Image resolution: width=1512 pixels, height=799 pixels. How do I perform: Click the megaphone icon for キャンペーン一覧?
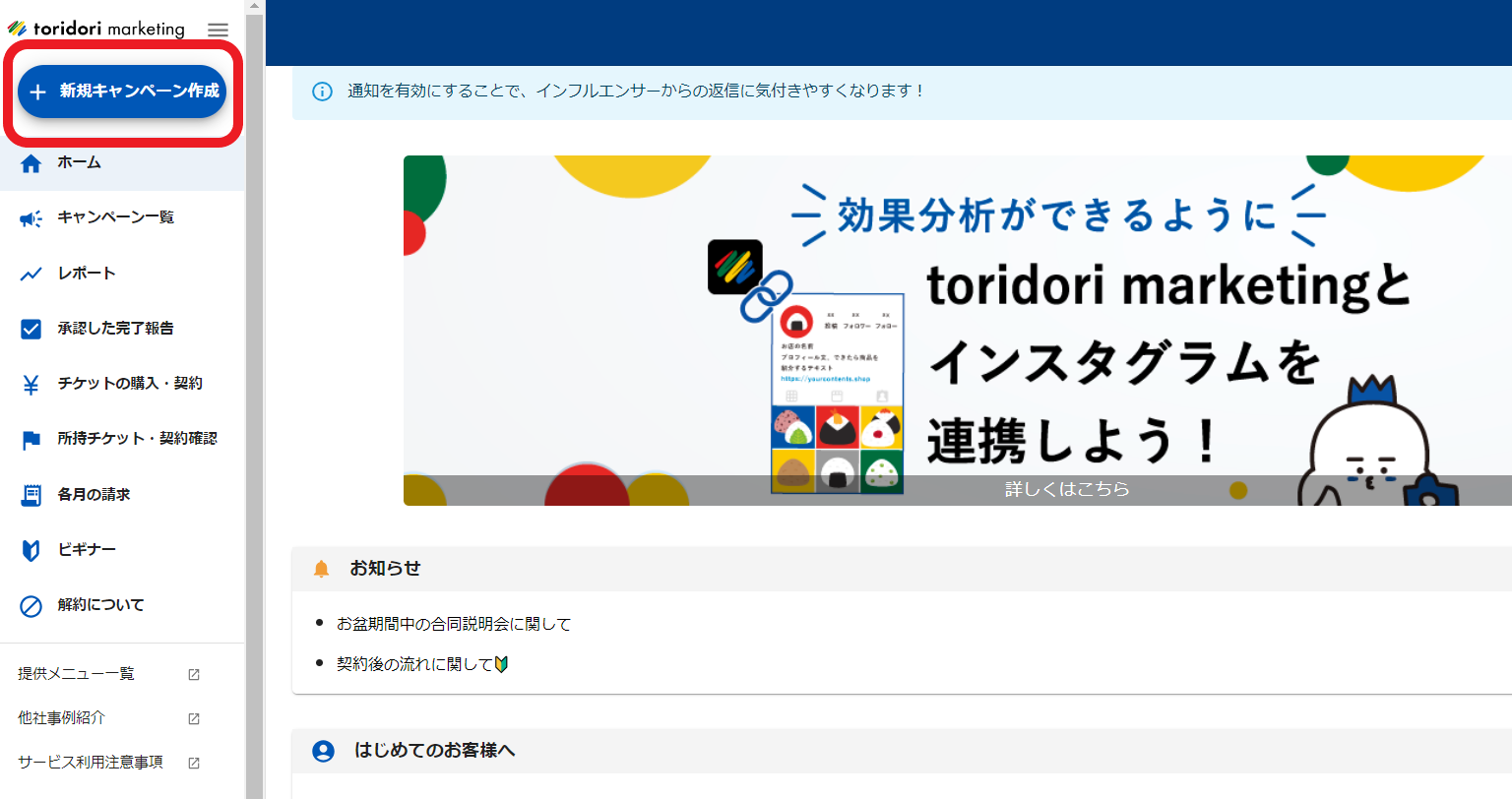coord(31,218)
